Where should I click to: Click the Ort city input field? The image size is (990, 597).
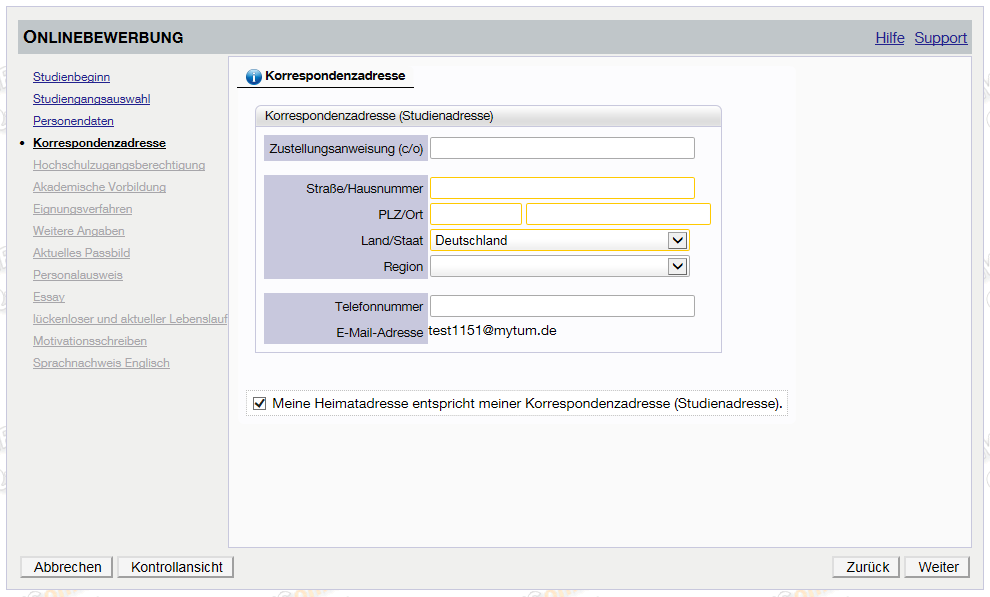[x=618, y=214]
